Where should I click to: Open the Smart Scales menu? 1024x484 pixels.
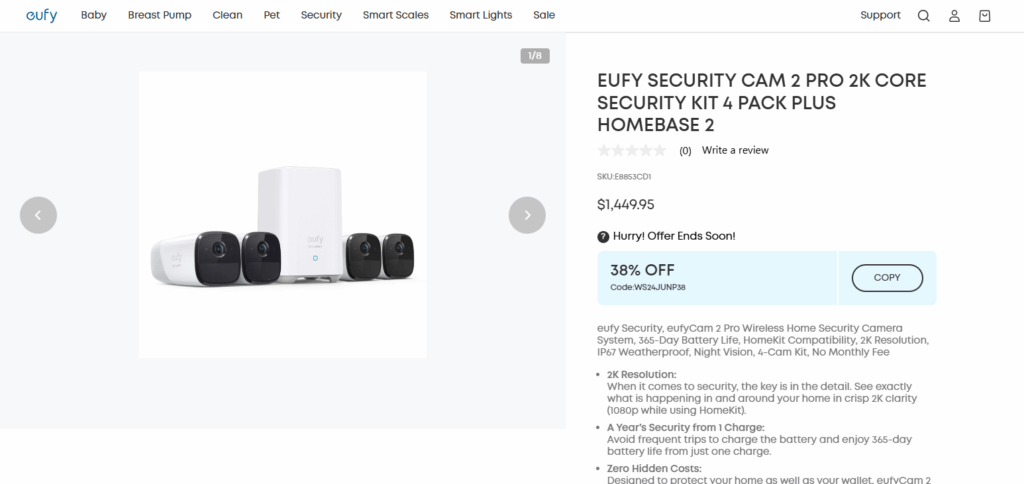coord(395,15)
